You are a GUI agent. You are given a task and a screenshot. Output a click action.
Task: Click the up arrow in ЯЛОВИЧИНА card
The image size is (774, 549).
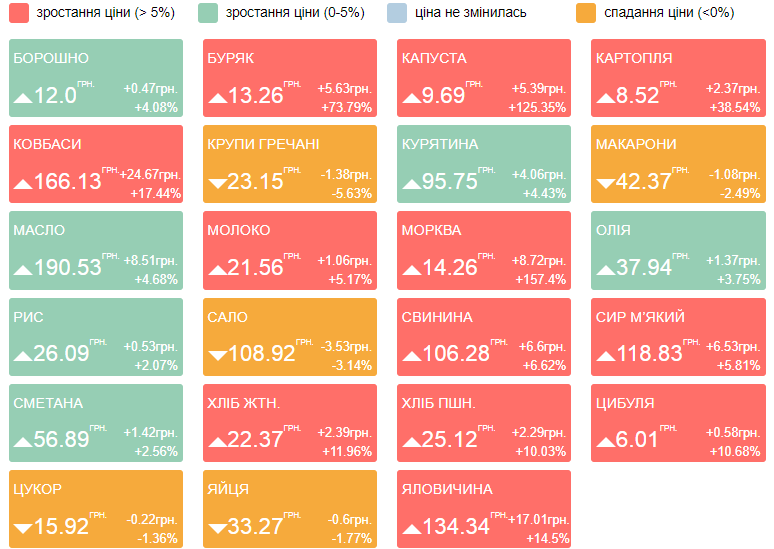(411, 527)
